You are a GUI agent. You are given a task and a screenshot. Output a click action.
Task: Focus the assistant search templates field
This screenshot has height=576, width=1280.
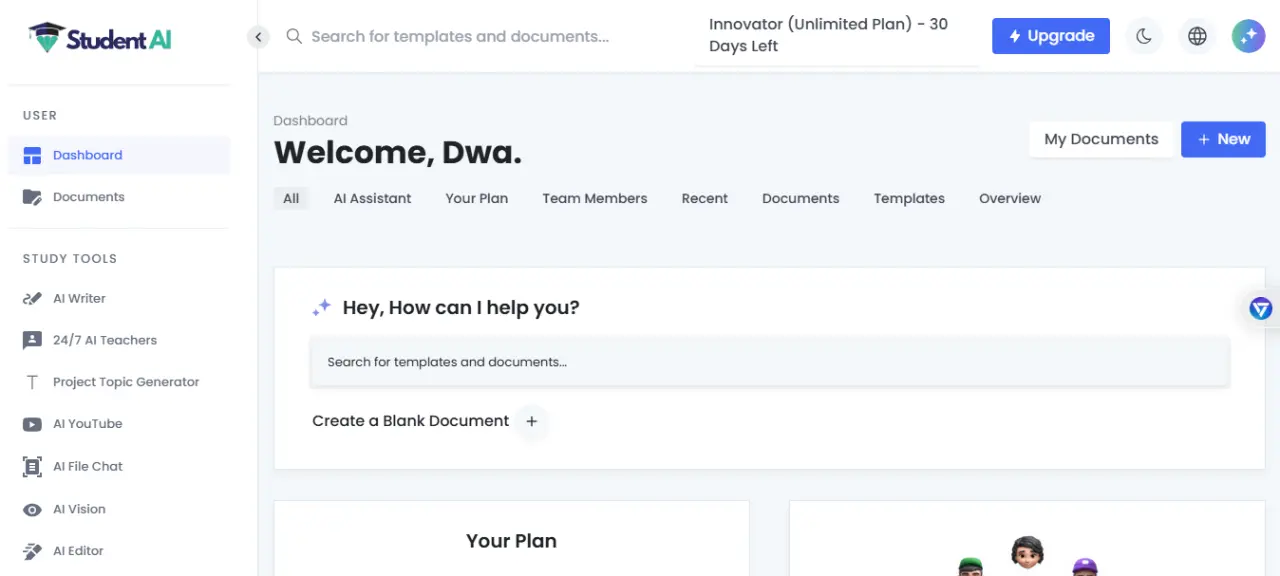(770, 362)
